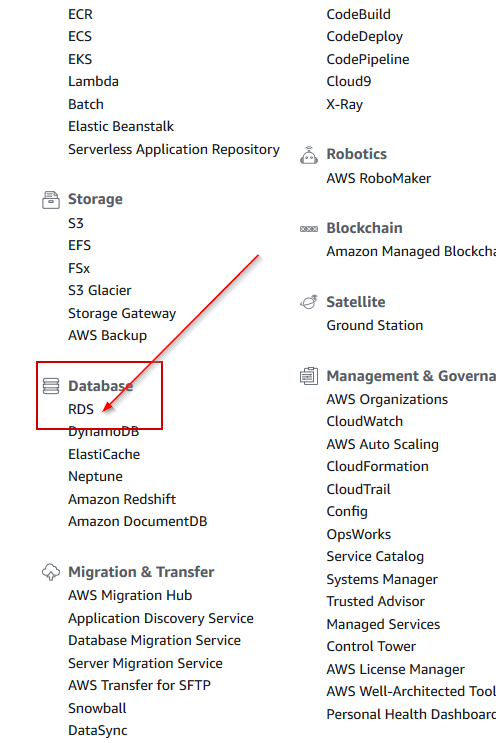This screenshot has width=496, height=743.
Task: Open Ground Station service
Action: pos(375,326)
